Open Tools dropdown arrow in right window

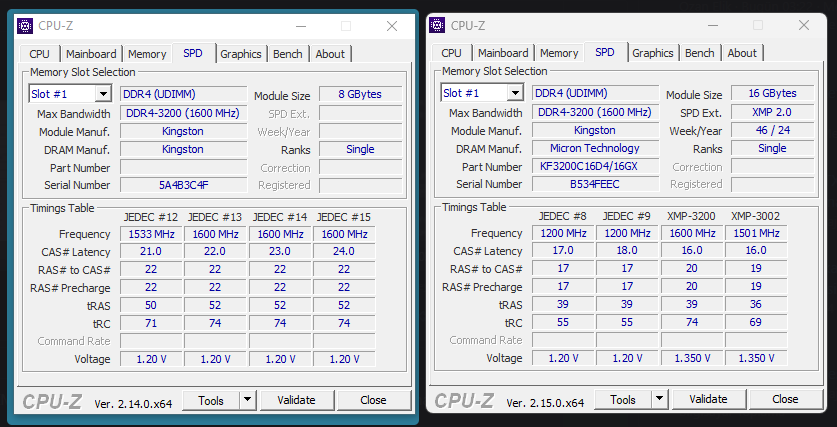(x=659, y=399)
